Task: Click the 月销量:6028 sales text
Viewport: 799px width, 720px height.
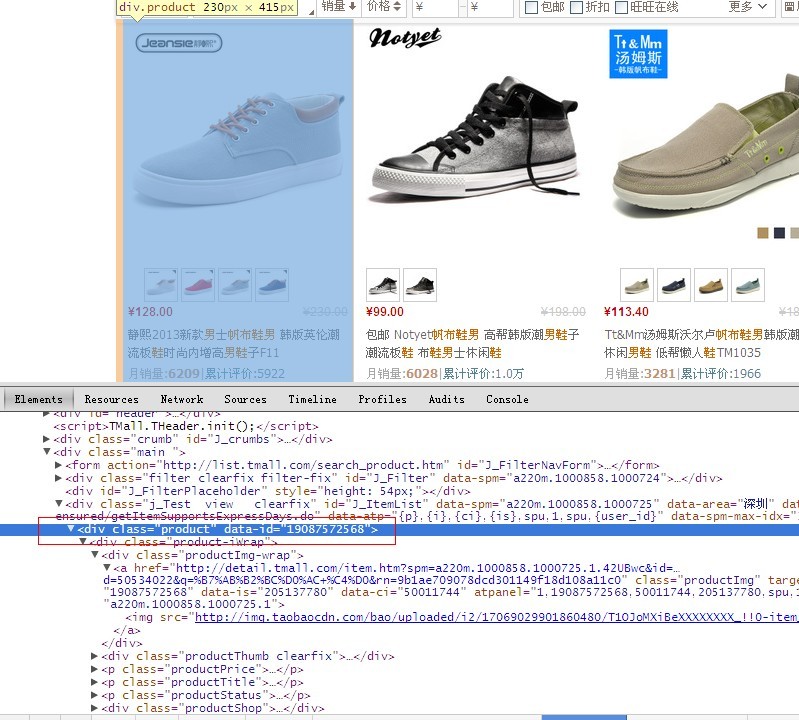Action: click(402, 374)
